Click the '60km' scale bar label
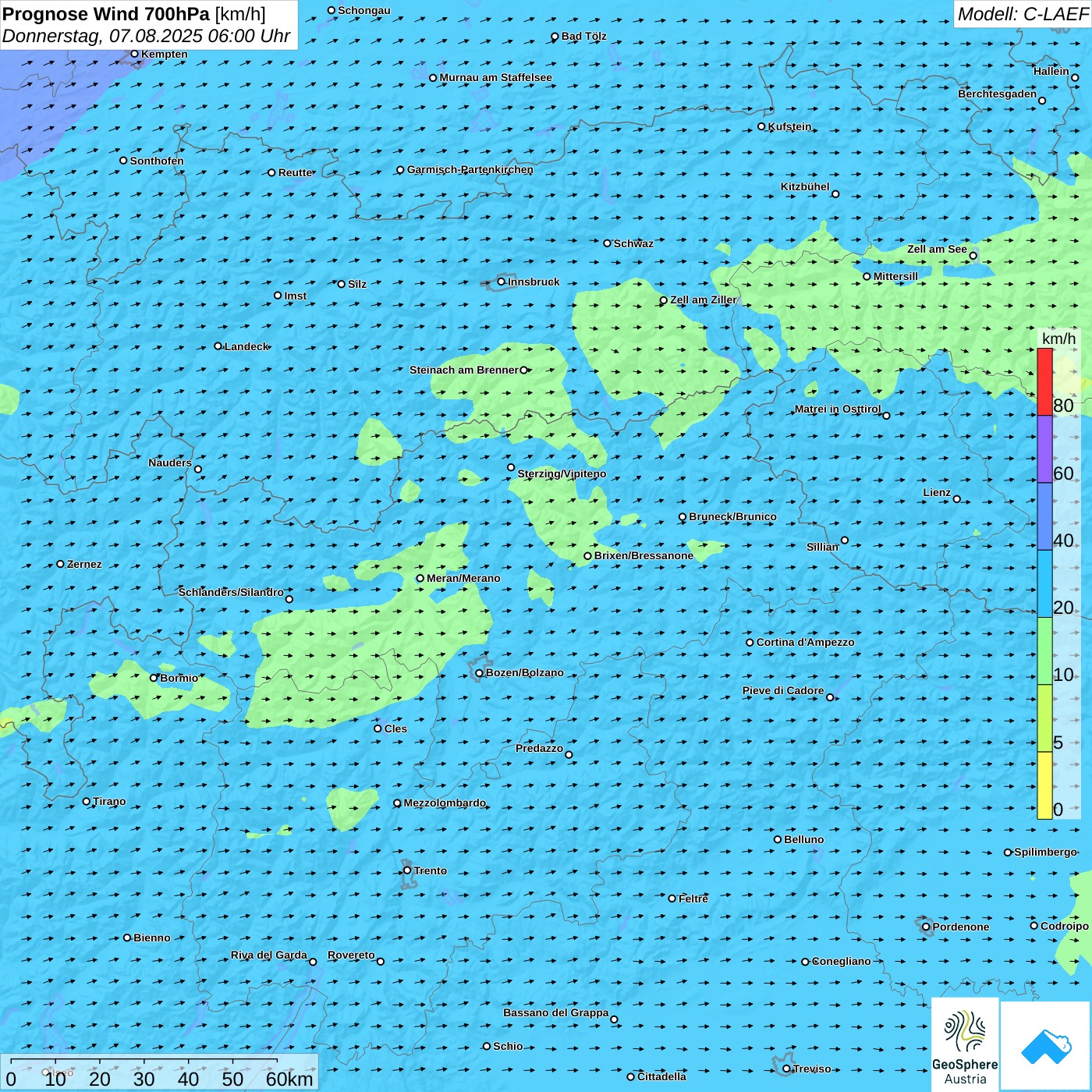1092x1092 pixels. click(x=289, y=1079)
